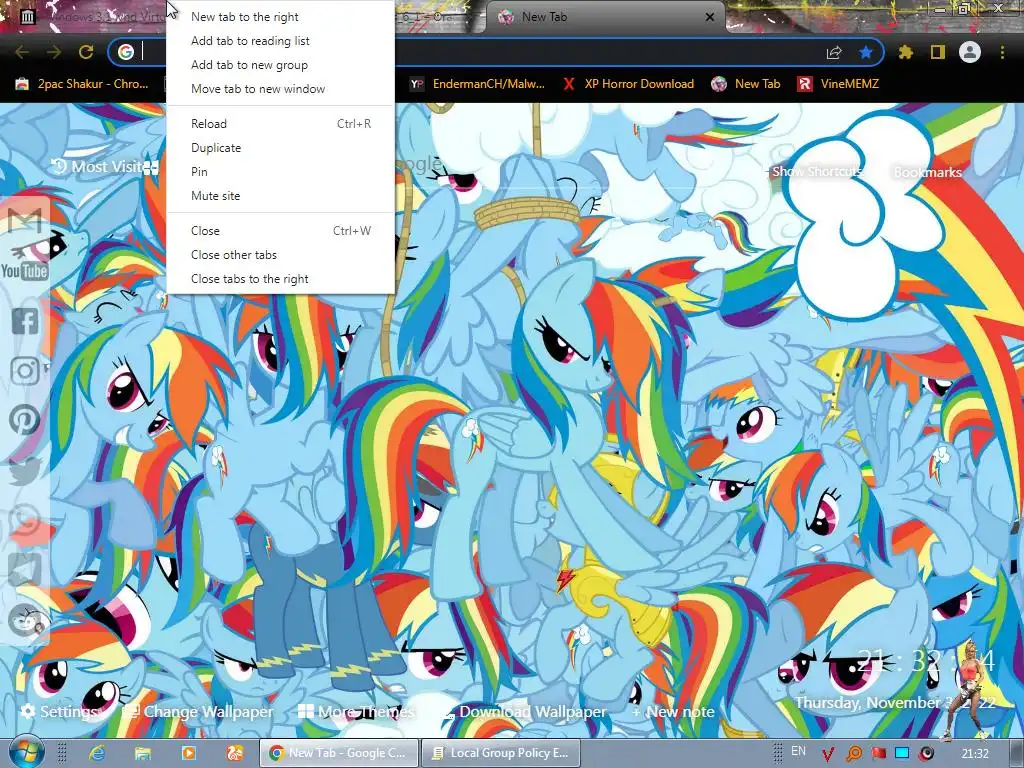Go back with the browser back arrow
This screenshot has height=768, width=1024.
(22, 52)
